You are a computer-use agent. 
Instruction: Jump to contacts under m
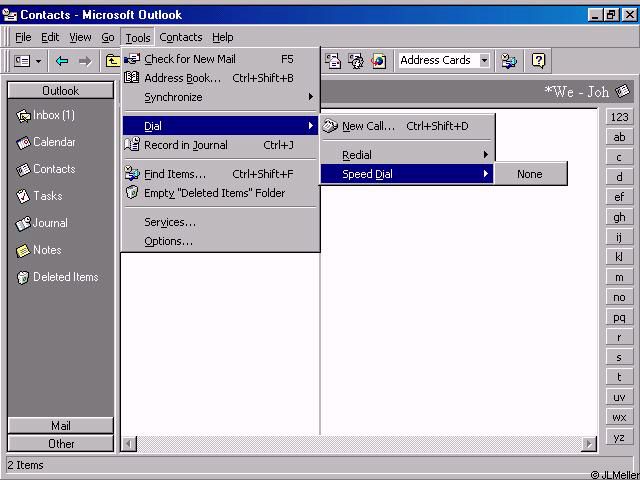tap(619, 277)
